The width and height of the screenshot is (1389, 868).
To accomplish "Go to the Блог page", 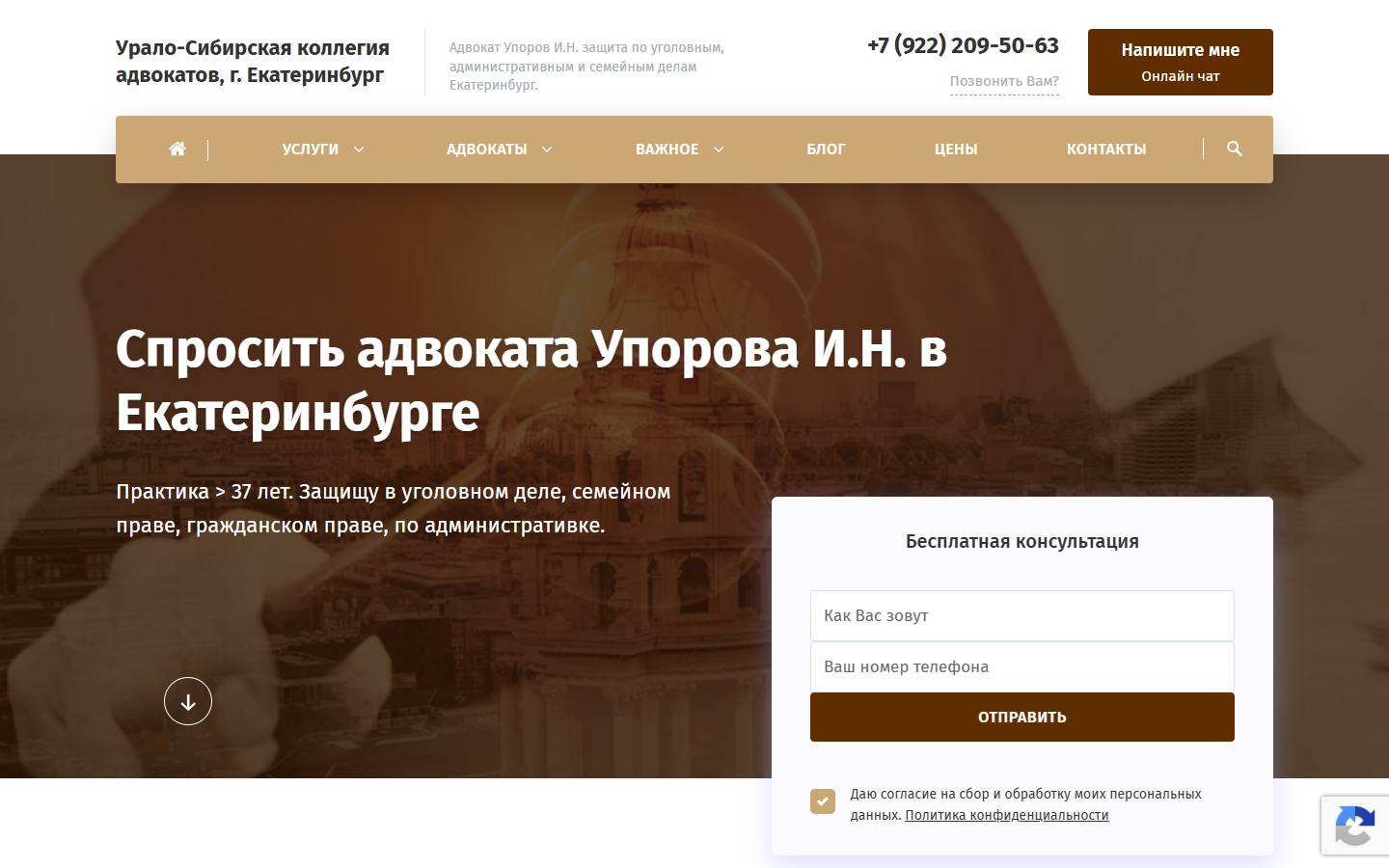I will point(826,149).
